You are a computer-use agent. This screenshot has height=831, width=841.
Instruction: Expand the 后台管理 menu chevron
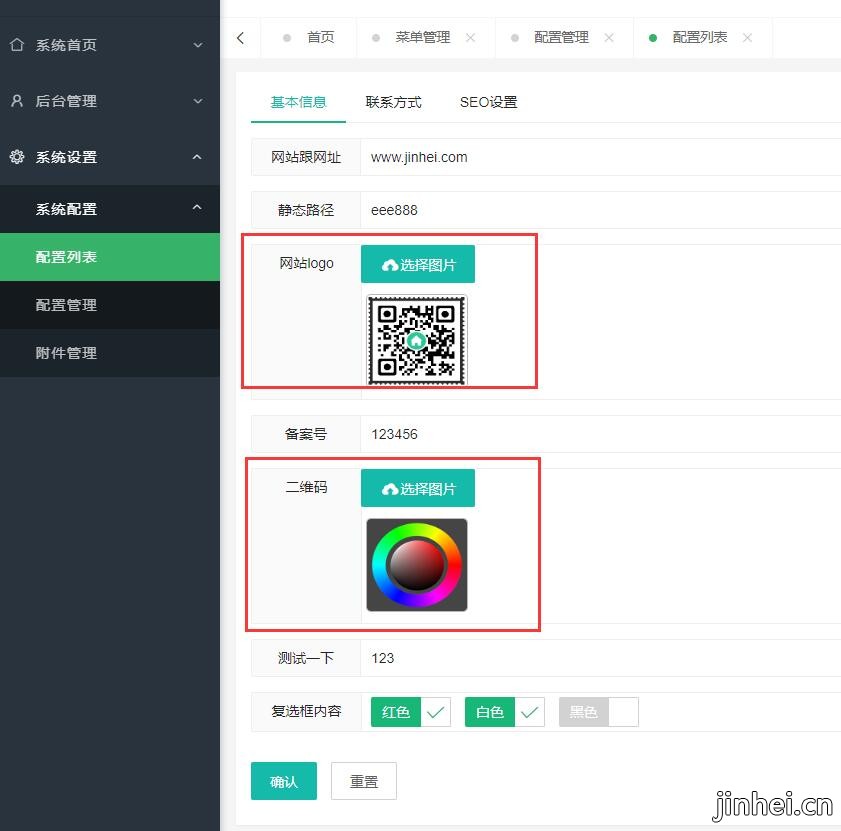coord(198,101)
